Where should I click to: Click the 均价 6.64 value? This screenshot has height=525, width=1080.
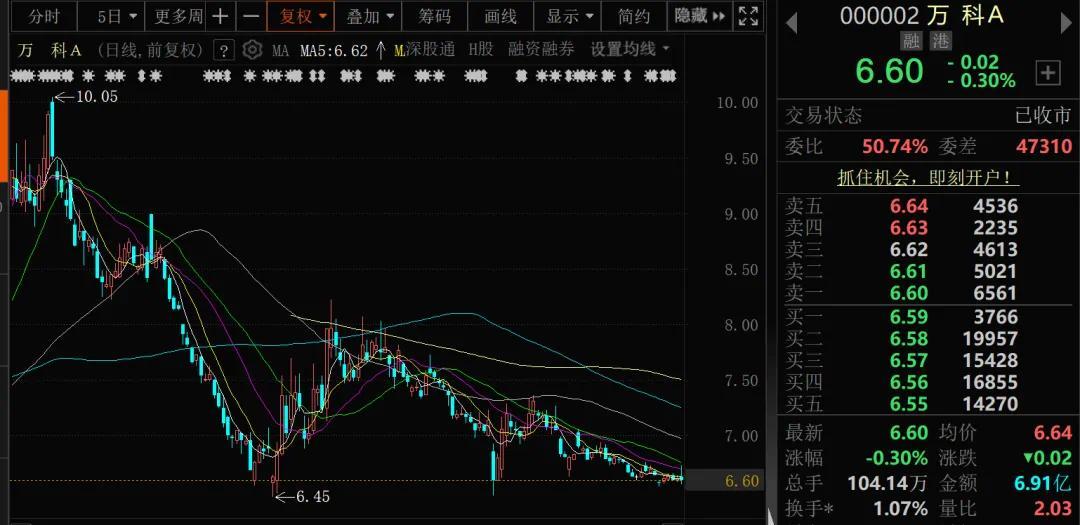(1052, 433)
